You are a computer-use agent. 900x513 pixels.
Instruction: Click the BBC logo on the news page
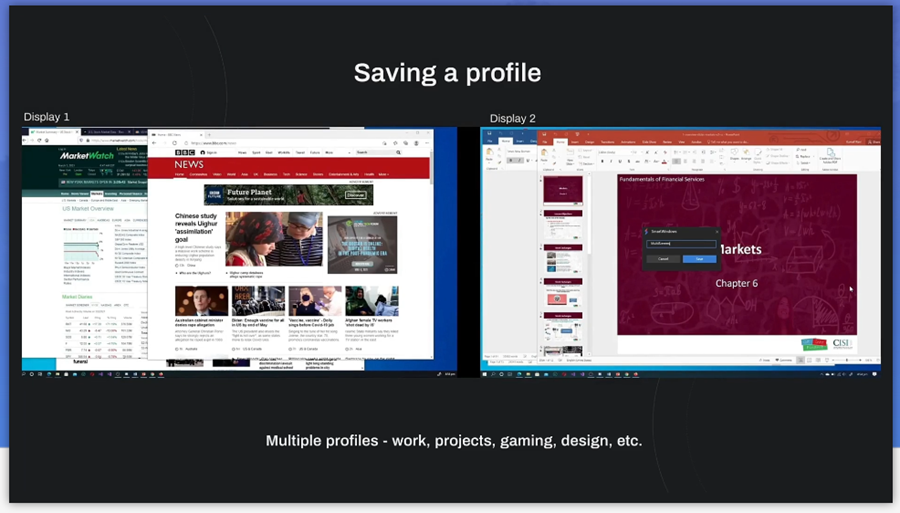[x=185, y=153]
